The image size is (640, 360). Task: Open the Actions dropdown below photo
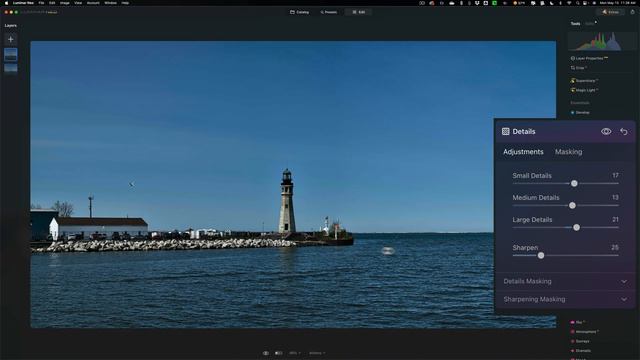tap(317, 353)
